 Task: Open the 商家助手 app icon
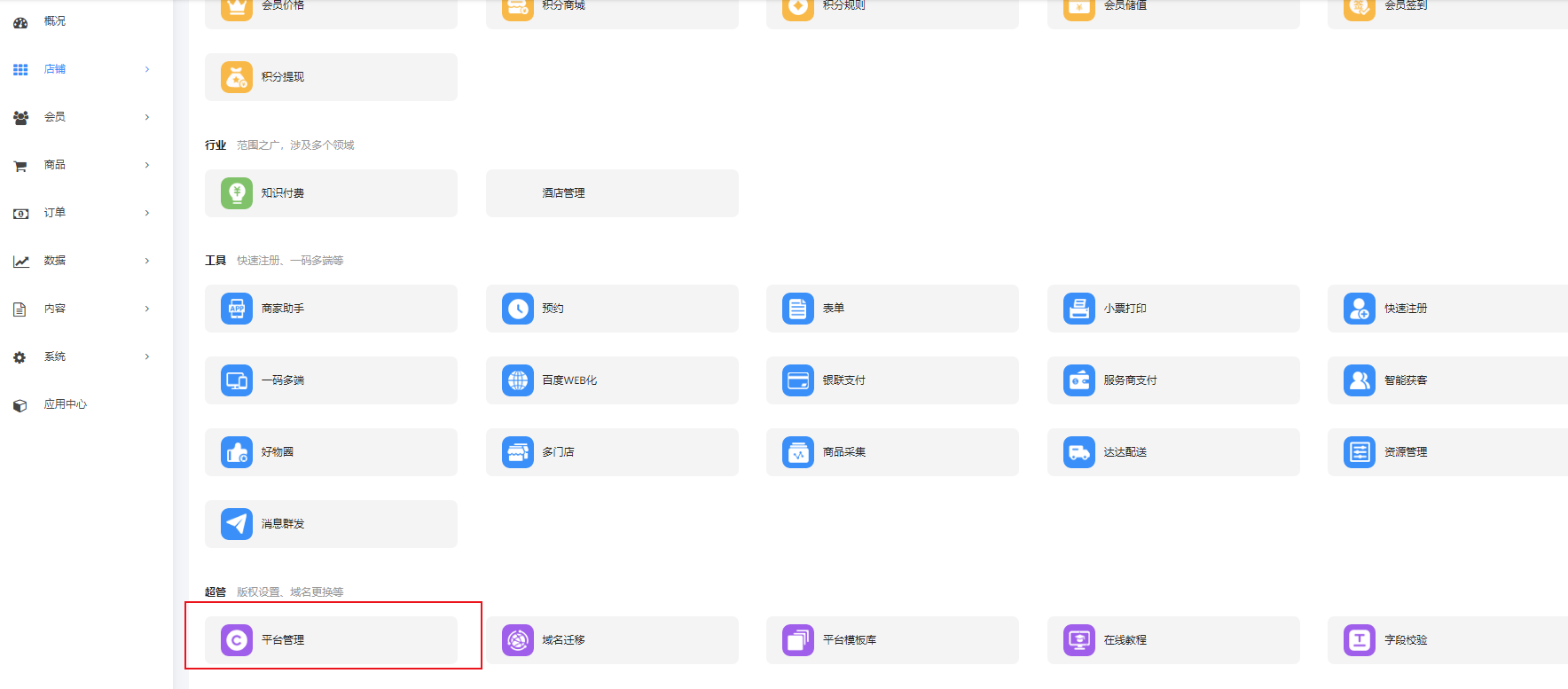click(237, 309)
